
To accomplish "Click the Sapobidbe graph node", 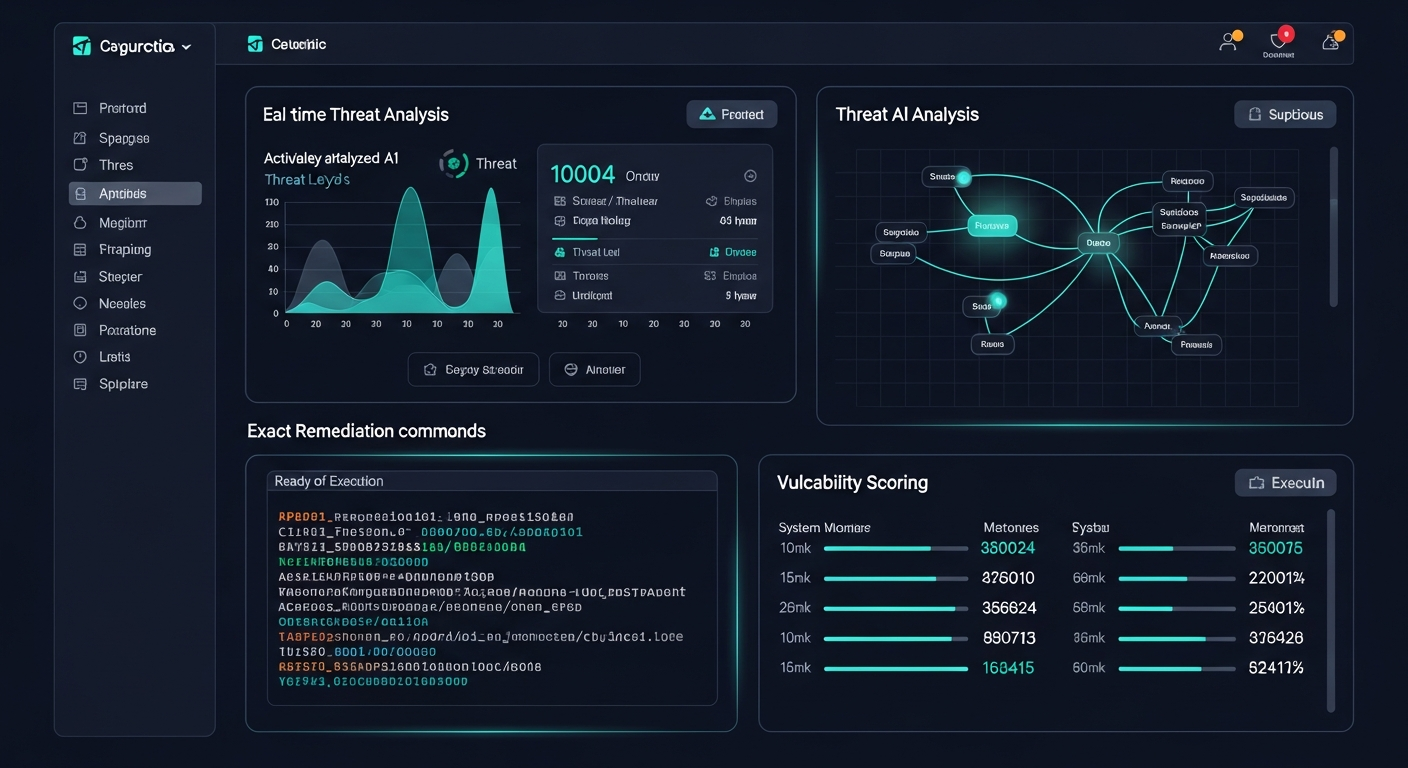I will (x=1264, y=198).
